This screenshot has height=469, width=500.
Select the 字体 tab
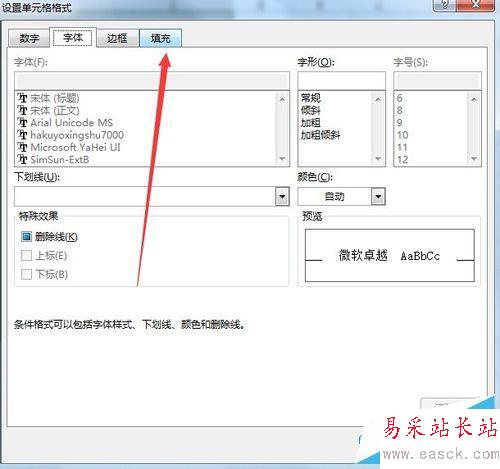(x=73, y=38)
